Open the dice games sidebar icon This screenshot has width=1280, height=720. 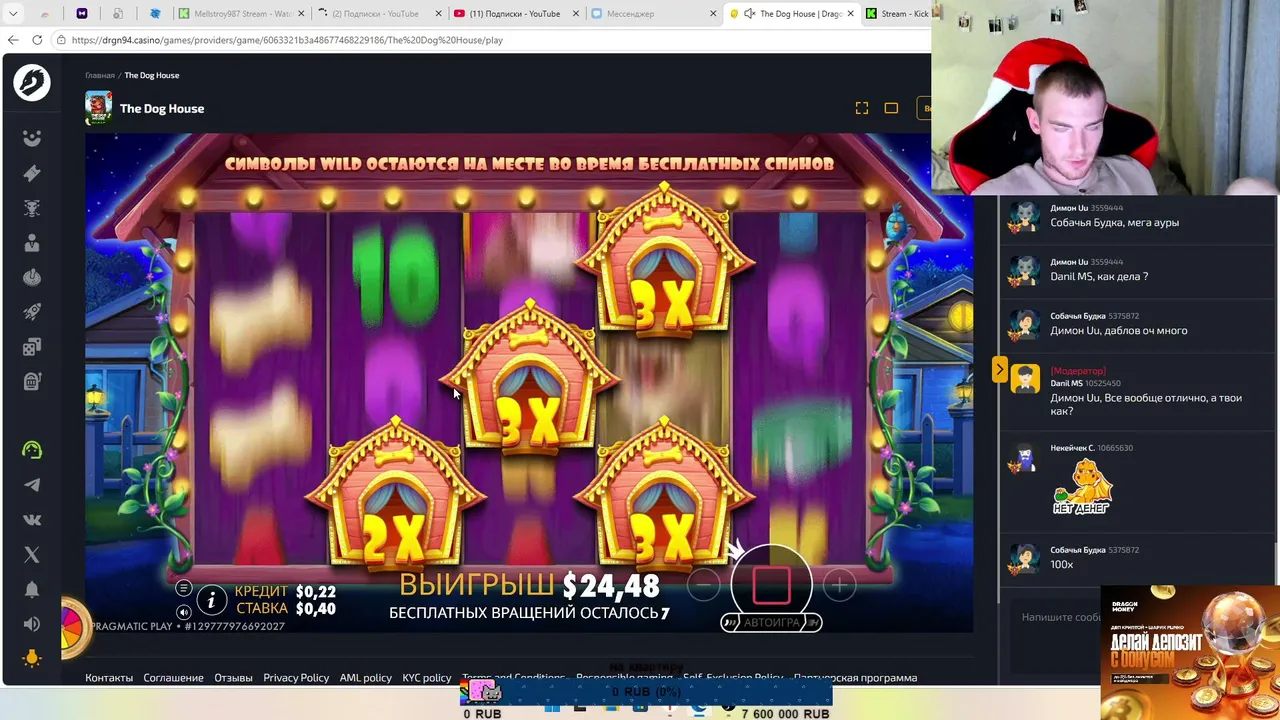point(32,347)
